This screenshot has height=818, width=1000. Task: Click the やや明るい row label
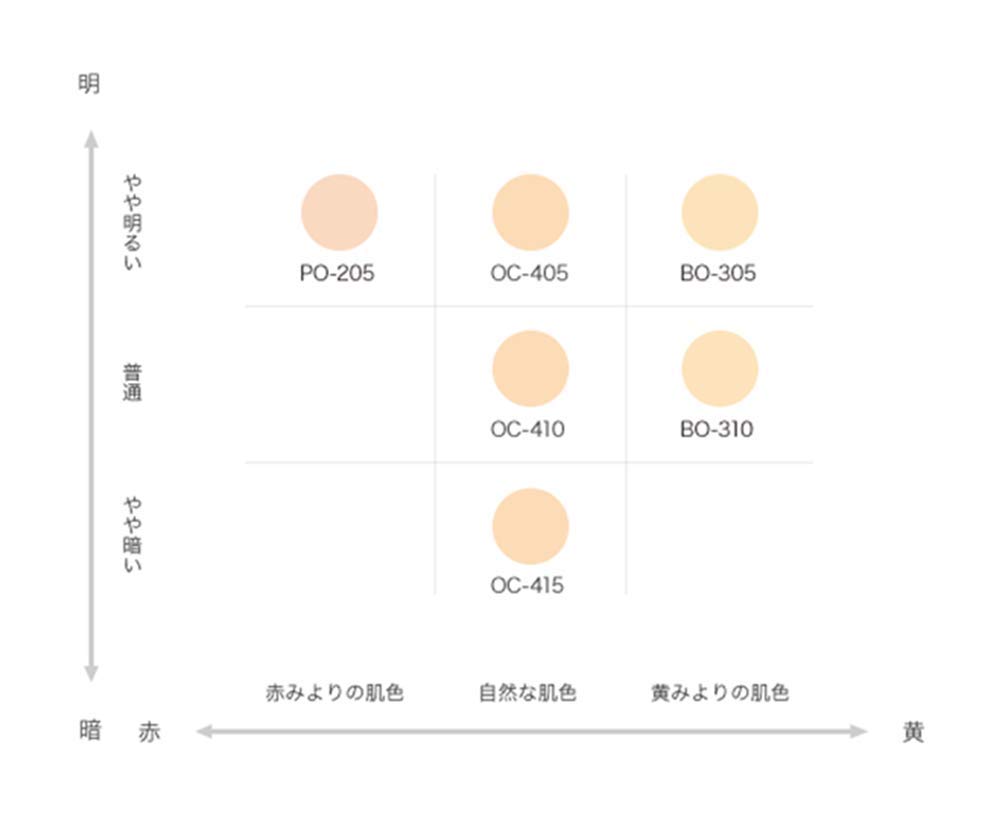tap(133, 223)
